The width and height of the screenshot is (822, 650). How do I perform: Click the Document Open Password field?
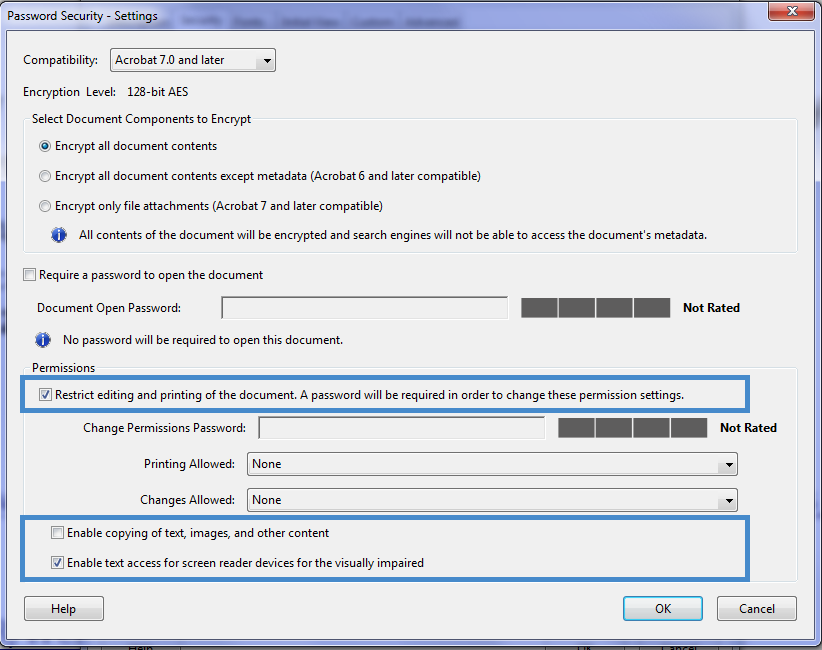[364, 308]
